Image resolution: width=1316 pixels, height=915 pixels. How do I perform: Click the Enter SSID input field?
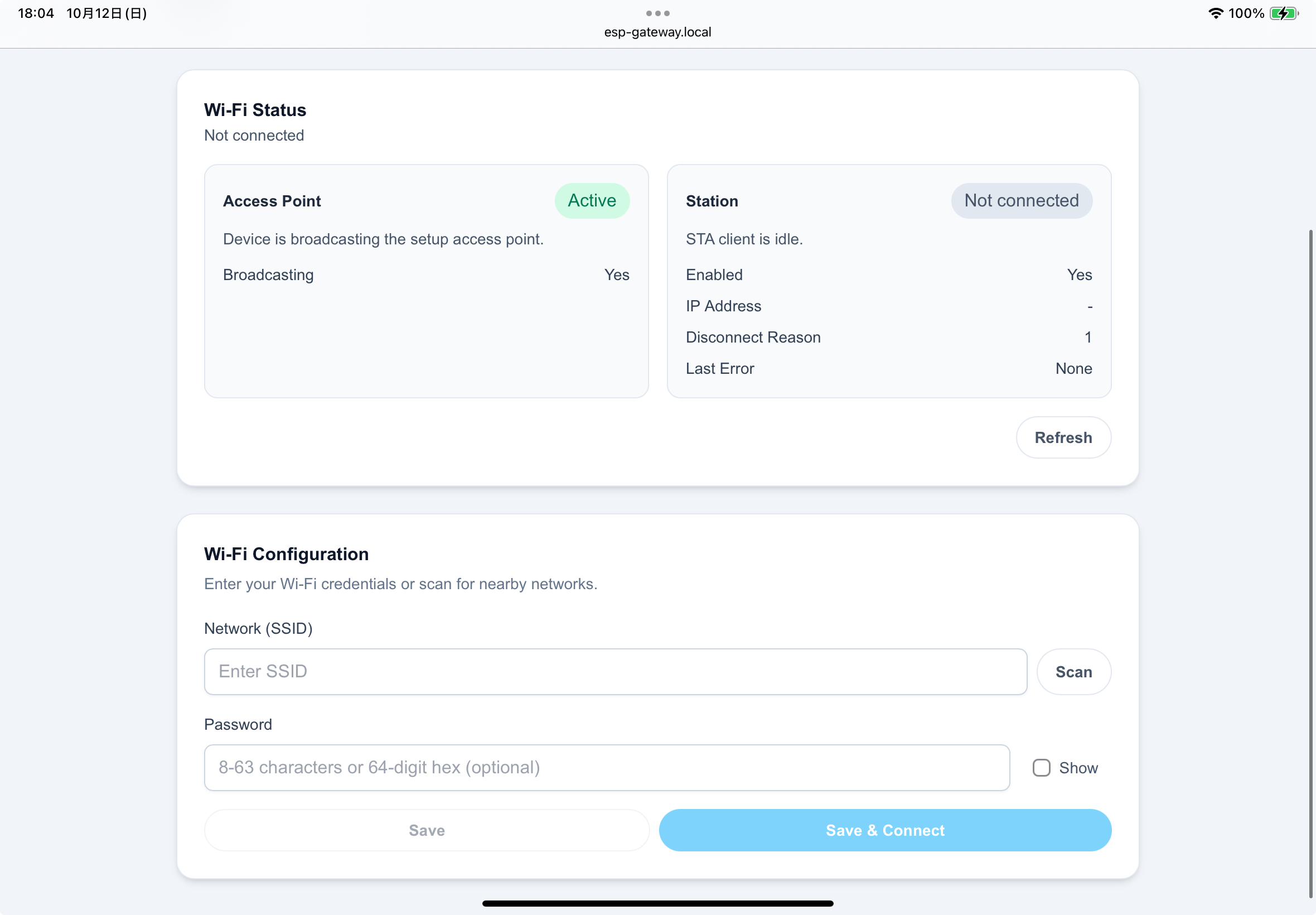coord(615,671)
